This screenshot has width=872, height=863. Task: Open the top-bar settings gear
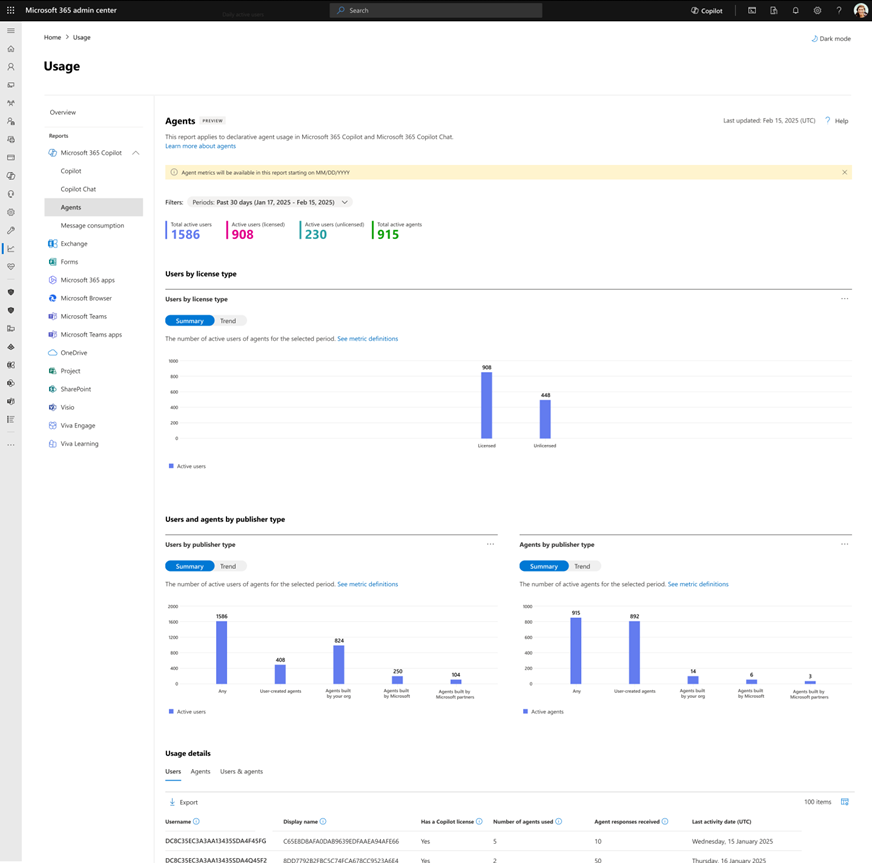pos(817,10)
